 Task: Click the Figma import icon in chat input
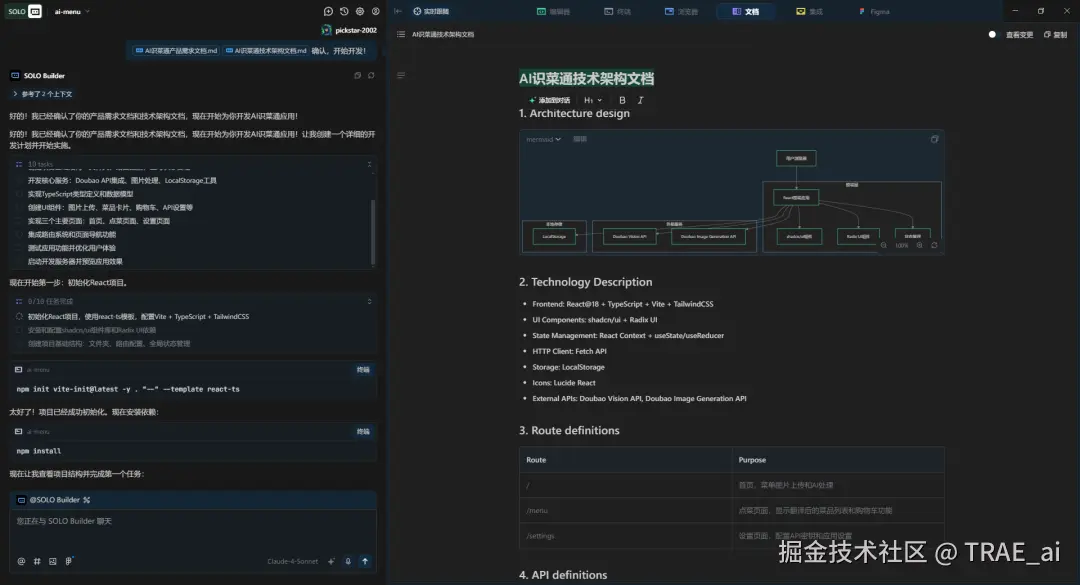tap(69, 561)
